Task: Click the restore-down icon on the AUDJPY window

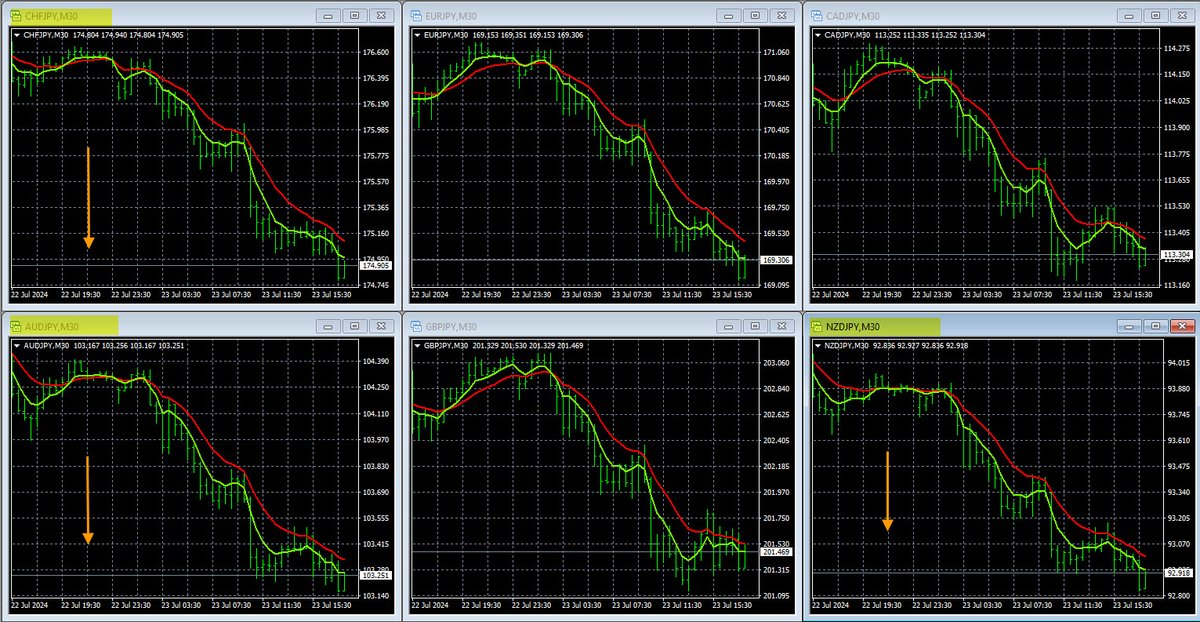Action: pyautogui.click(x=355, y=326)
